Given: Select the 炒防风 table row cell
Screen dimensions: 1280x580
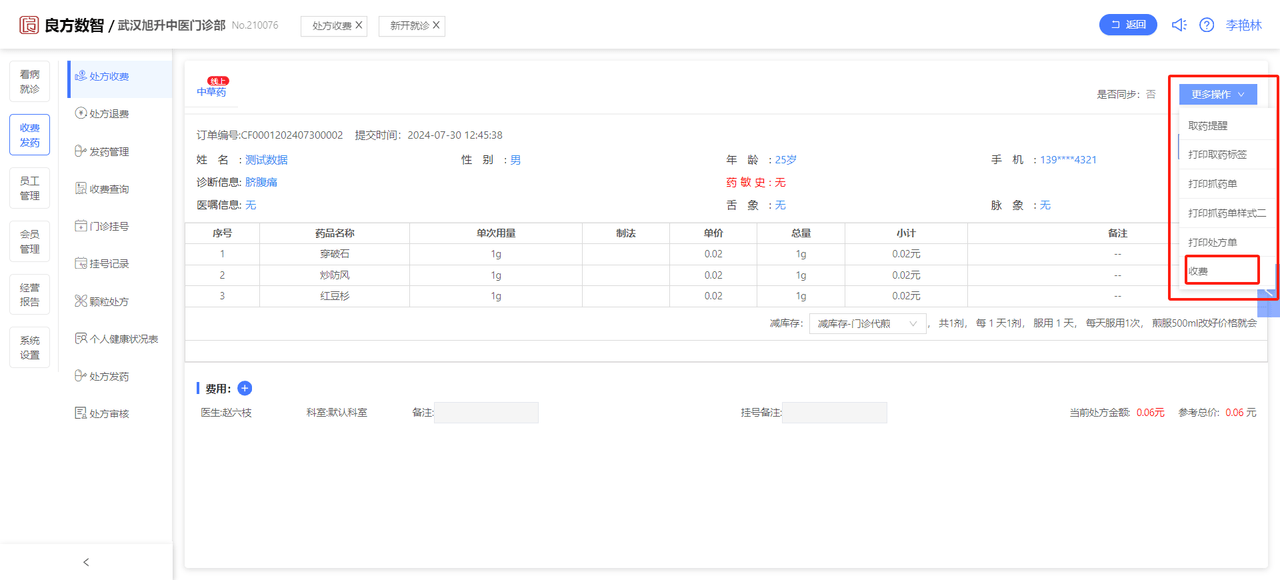Looking at the screenshot, I should (334, 275).
